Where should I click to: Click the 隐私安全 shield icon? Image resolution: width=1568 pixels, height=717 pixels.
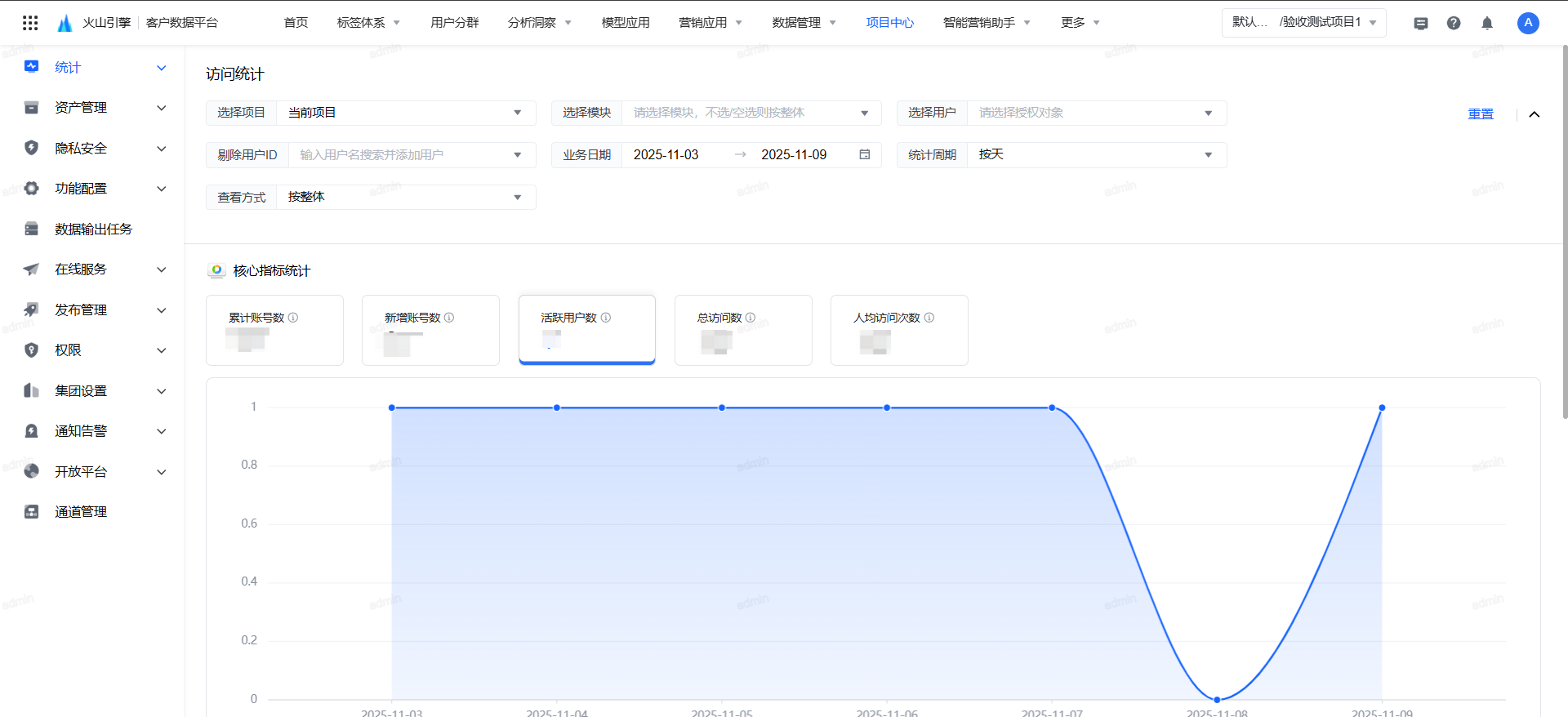click(32, 148)
